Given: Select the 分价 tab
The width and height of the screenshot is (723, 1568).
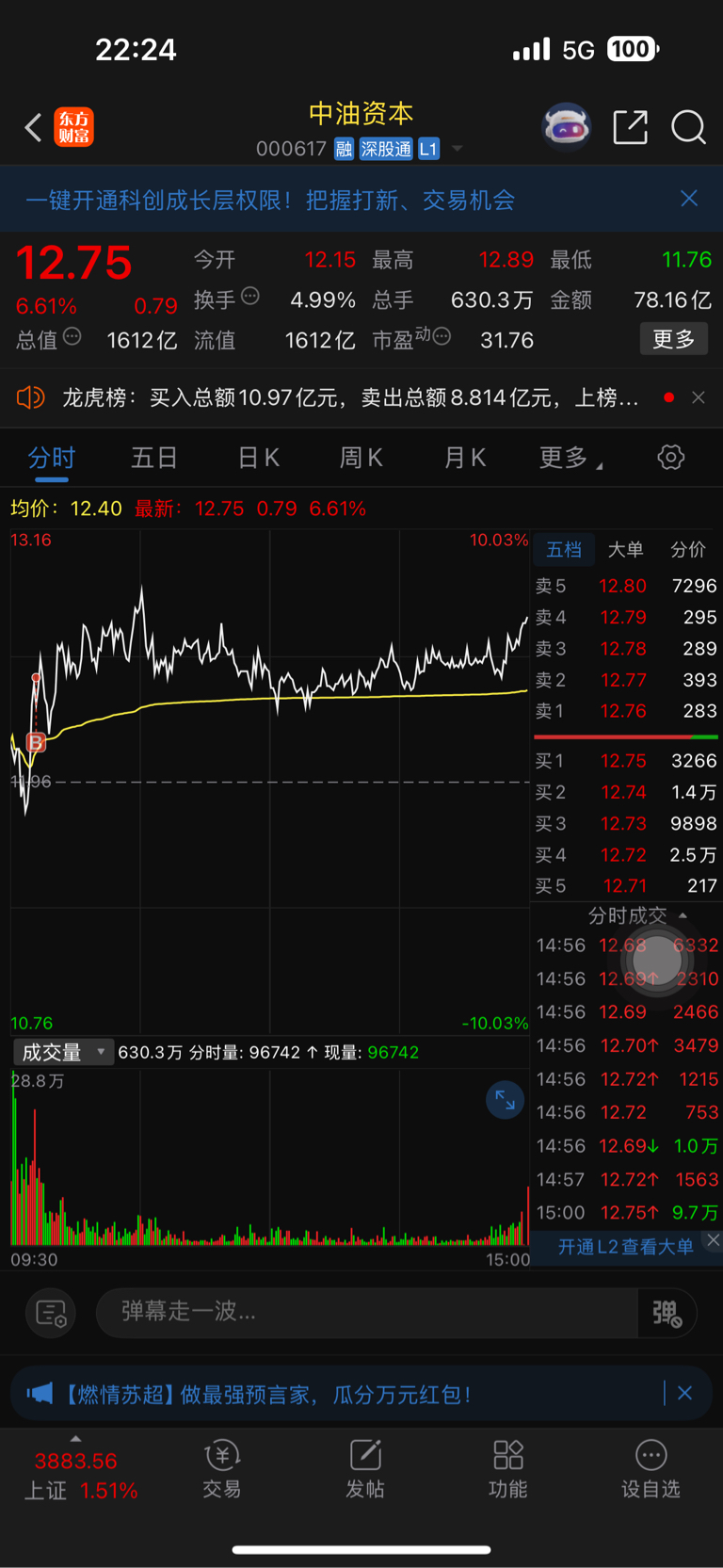Looking at the screenshot, I should click(688, 550).
